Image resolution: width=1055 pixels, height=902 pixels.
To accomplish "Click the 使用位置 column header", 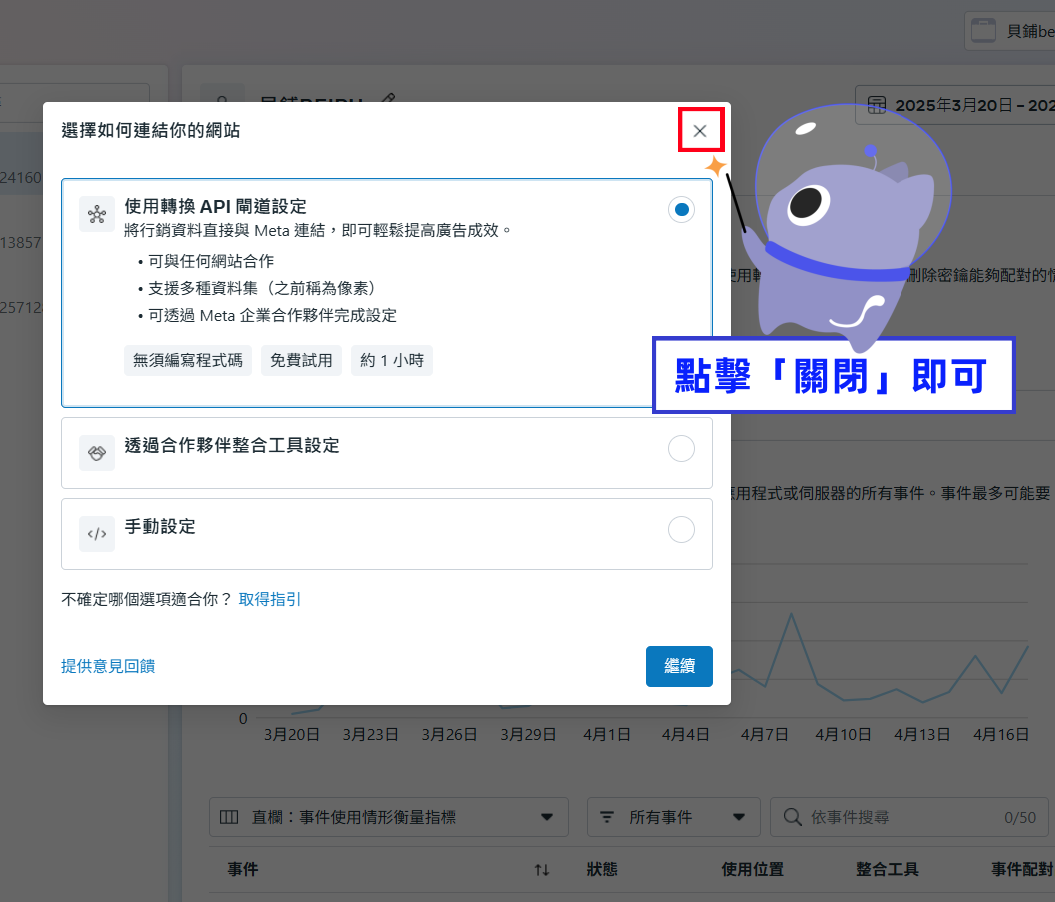I will (753, 870).
